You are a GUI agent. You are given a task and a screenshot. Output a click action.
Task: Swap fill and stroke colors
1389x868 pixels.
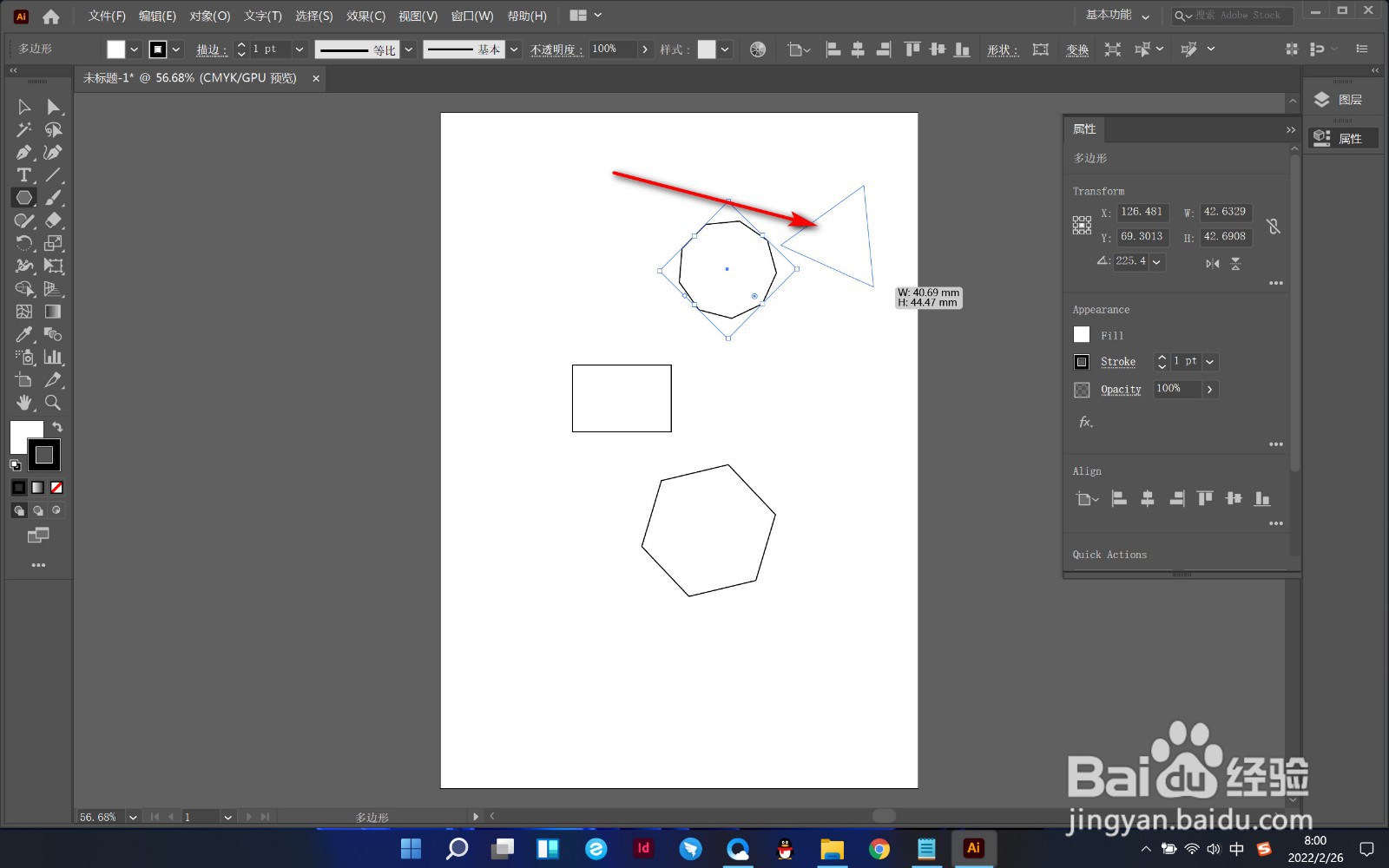coord(57,427)
